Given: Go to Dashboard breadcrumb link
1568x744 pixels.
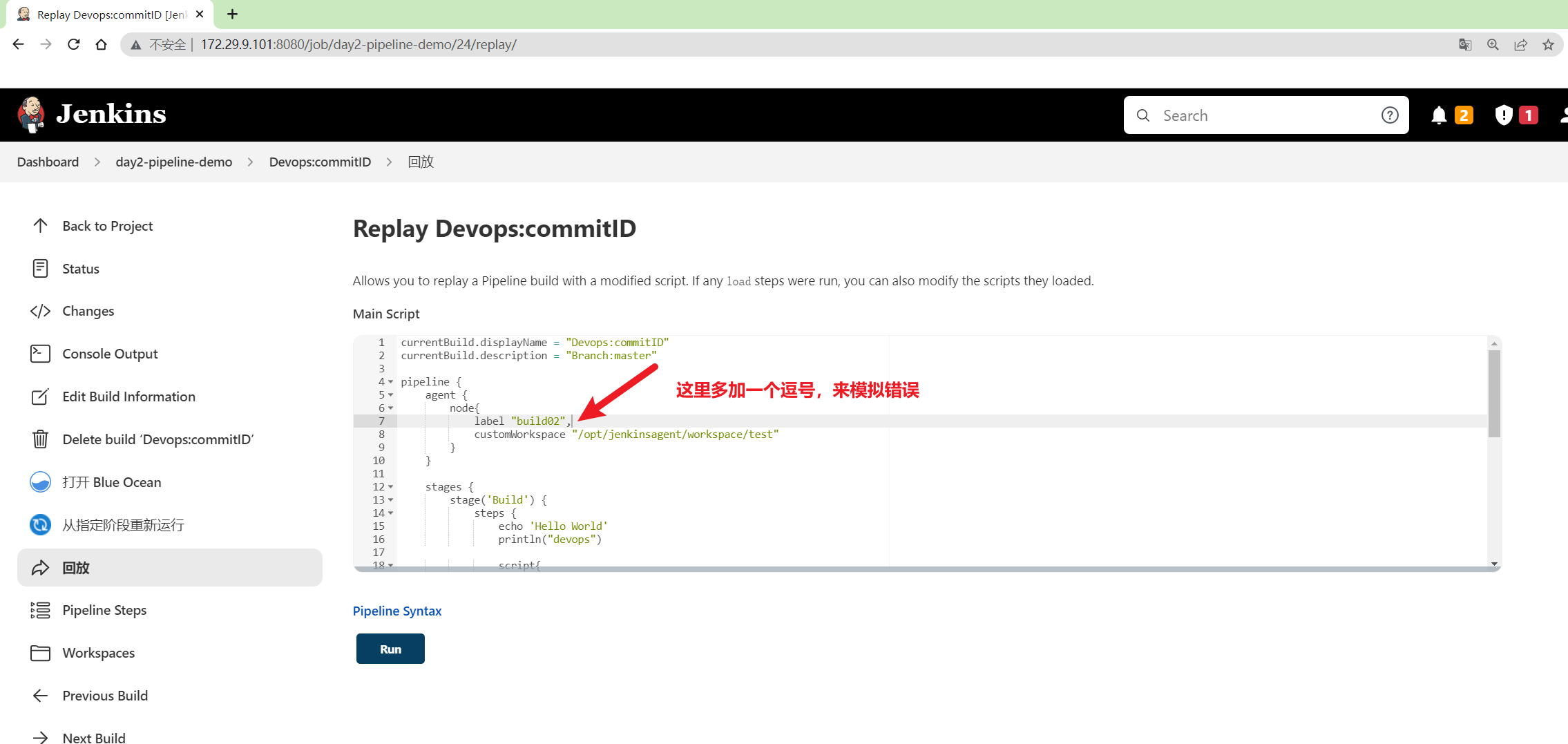Looking at the screenshot, I should (48, 162).
